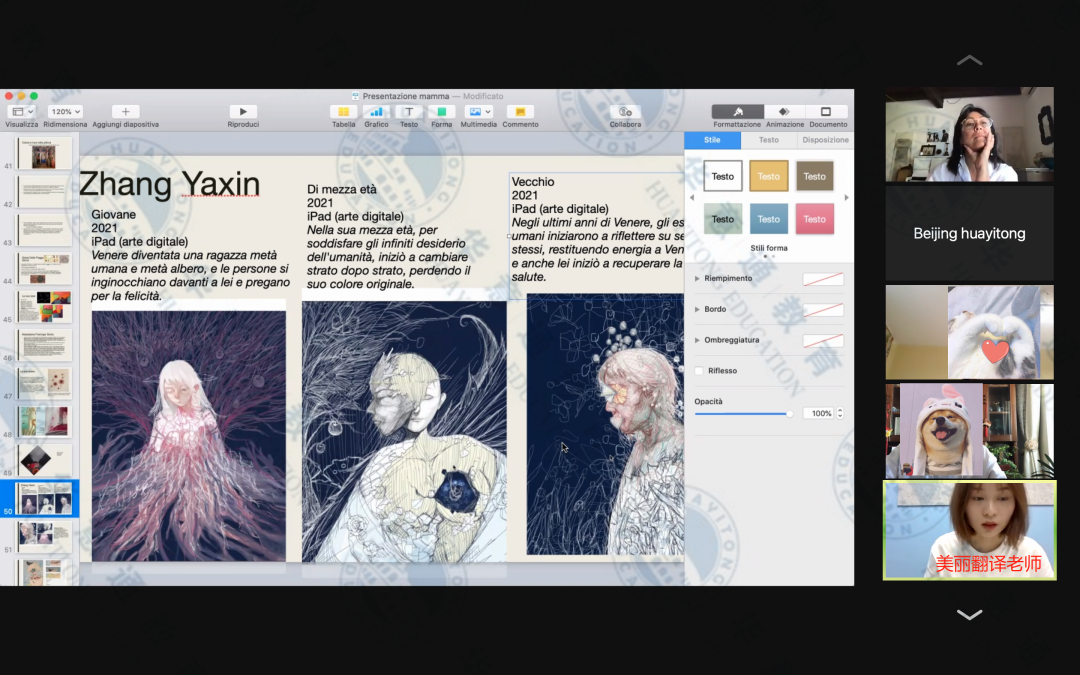Screen dimensions: 1080x675
Task: Open the Bordo preview well
Action: click(823, 310)
